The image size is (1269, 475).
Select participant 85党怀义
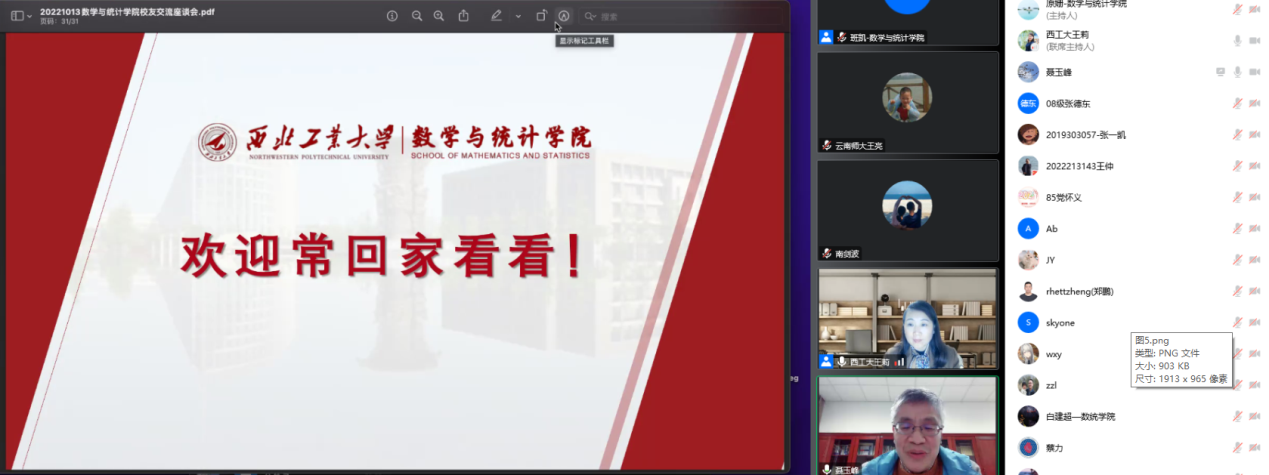point(1137,197)
